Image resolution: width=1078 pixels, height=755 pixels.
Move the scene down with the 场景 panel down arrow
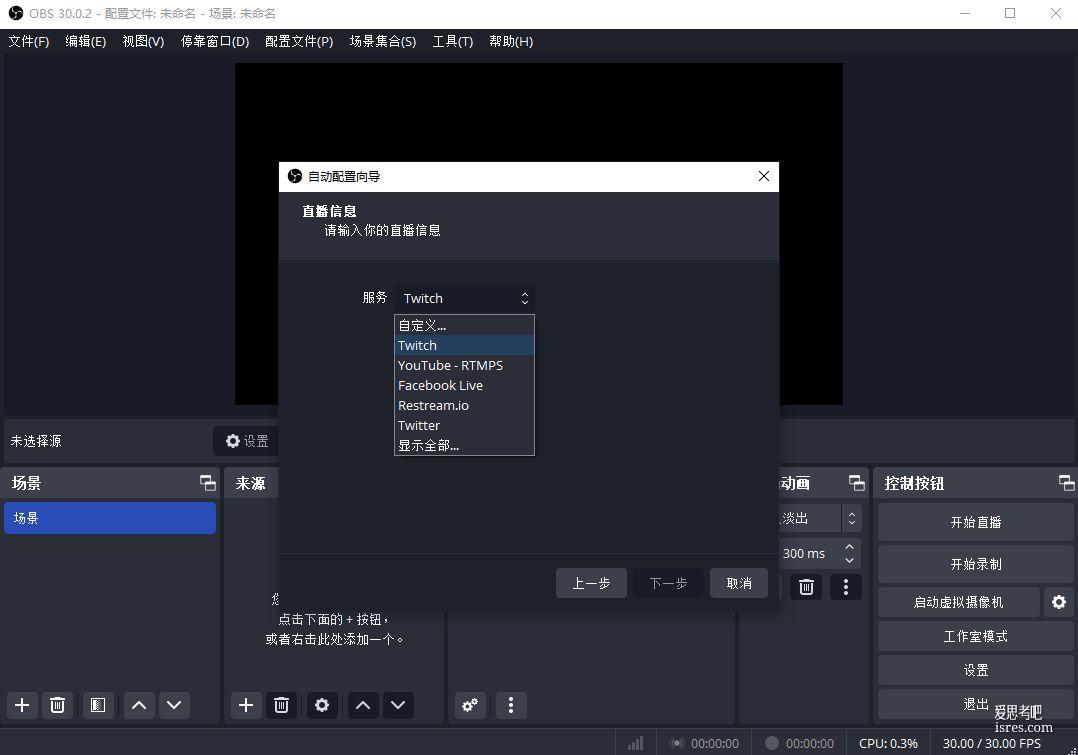(x=174, y=705)
